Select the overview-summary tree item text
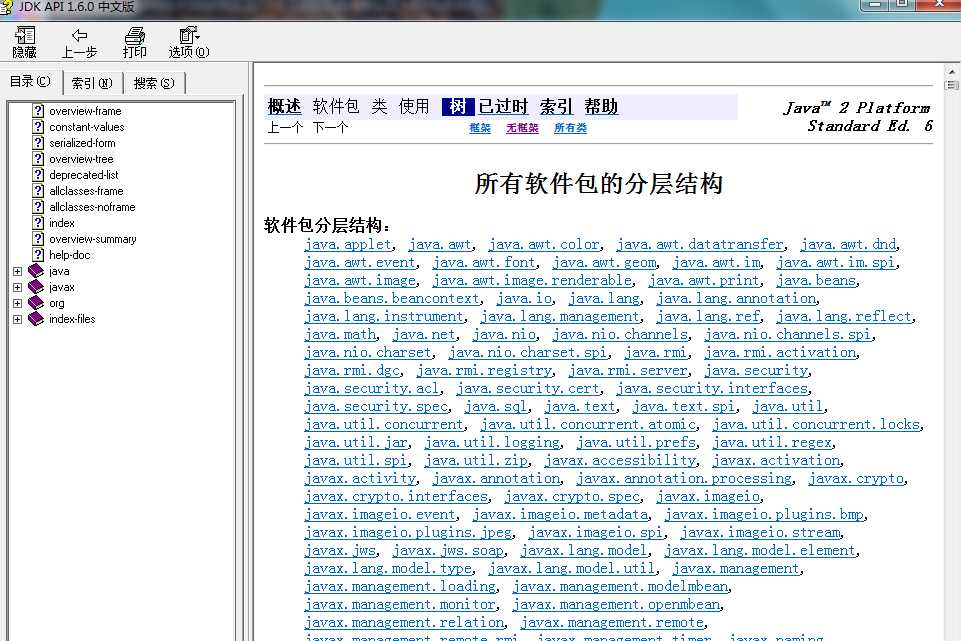This screenshot has height=641, width=961. [93, 239]
